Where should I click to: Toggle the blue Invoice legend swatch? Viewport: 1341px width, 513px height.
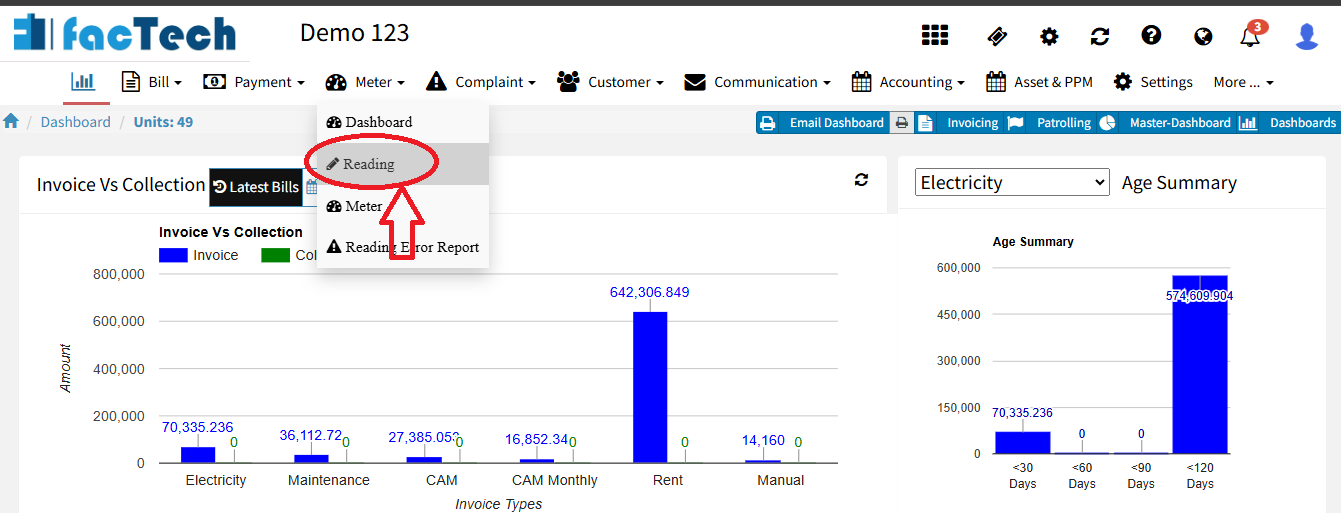pos(173,255)
